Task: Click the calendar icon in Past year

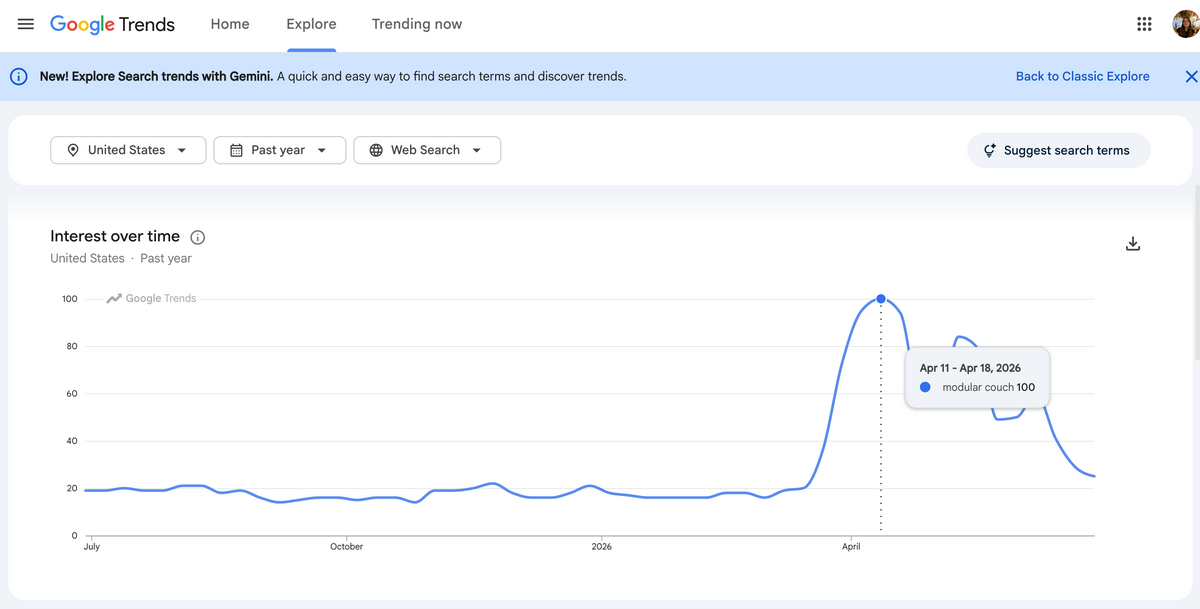Action: coord(236,150)
